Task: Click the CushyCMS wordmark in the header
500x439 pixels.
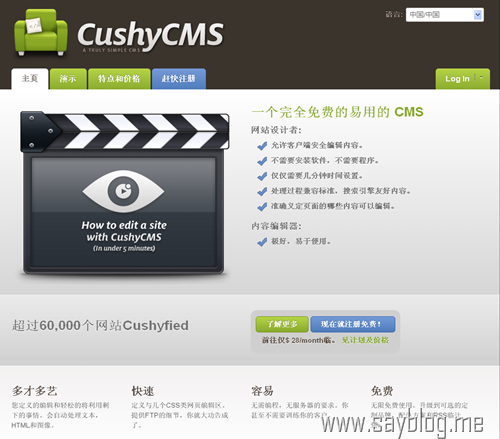Action: point(150,35)
